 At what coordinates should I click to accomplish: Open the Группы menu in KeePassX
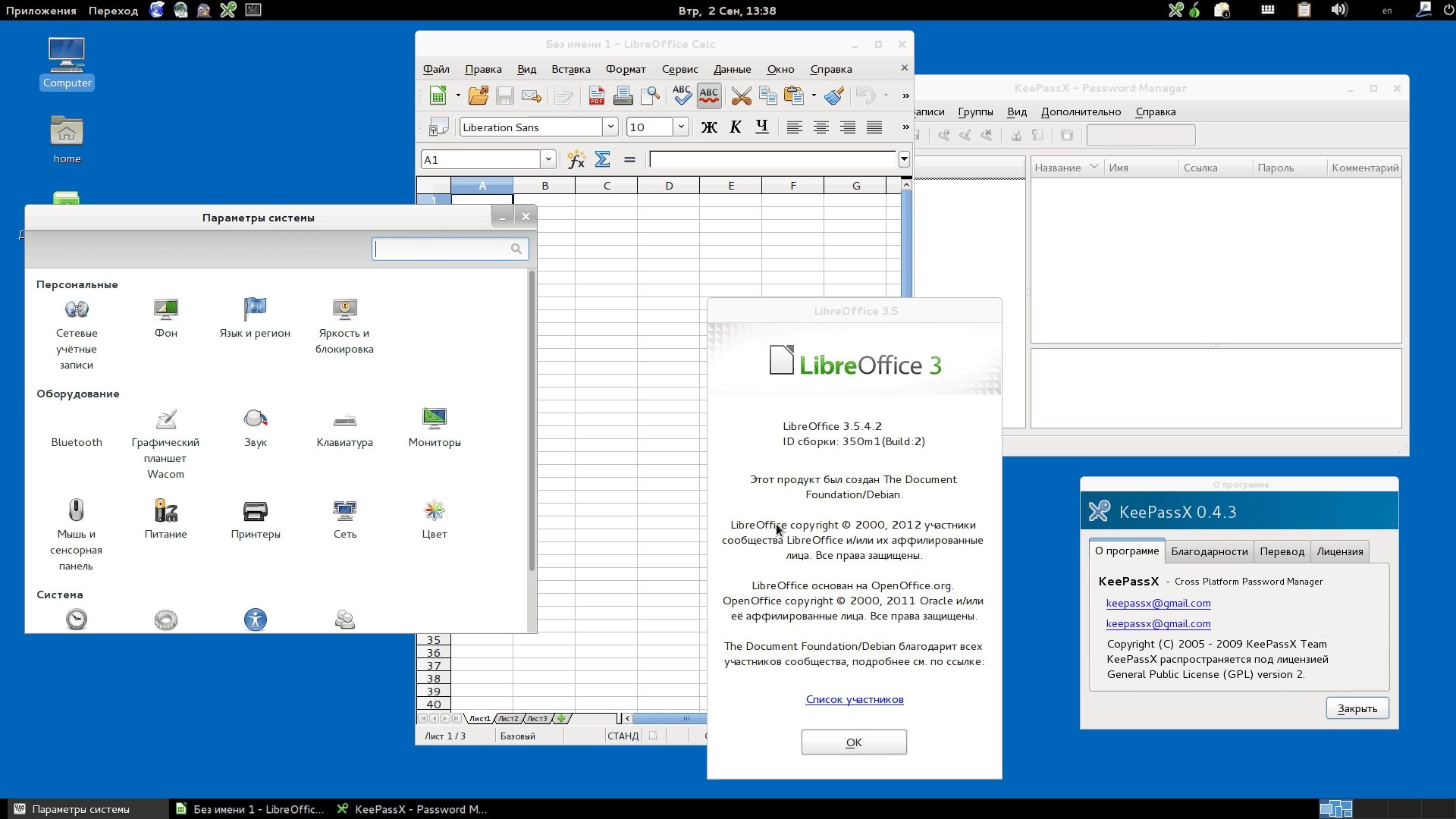975,111
